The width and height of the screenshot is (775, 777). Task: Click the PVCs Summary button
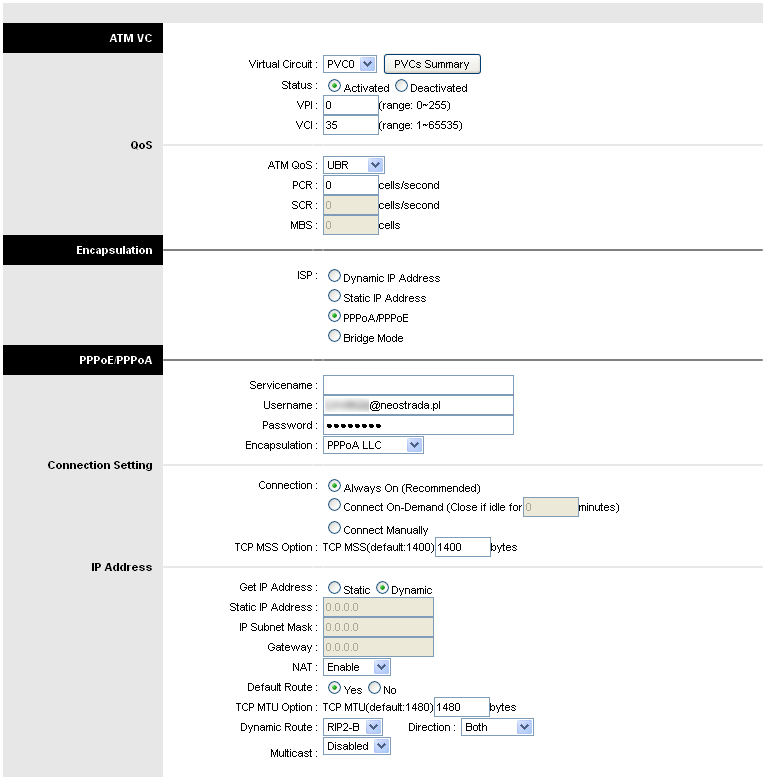tap(432, 64)
